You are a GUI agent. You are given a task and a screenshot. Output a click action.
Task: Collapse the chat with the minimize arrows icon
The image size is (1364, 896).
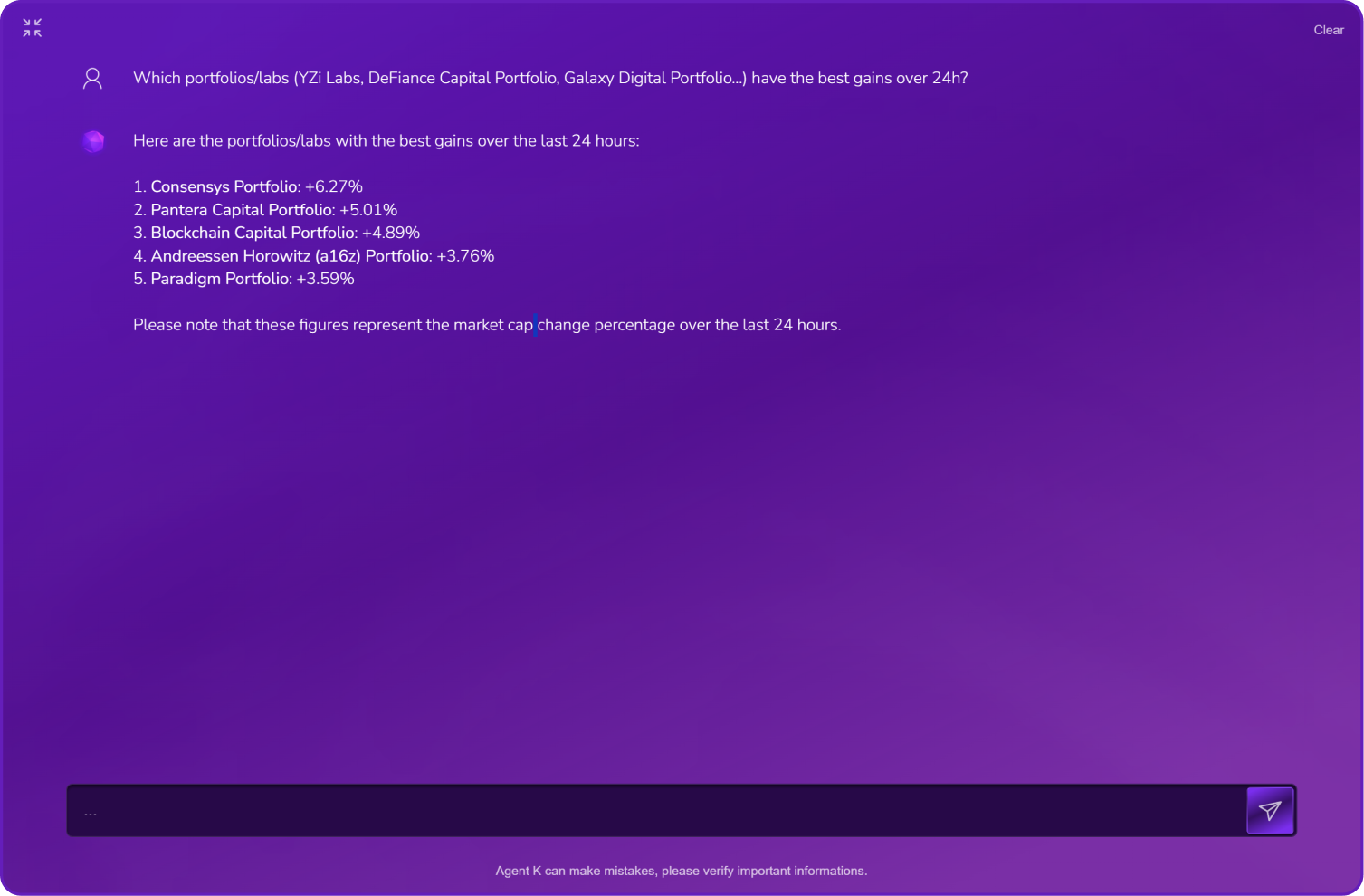click(x=33, y=28)
